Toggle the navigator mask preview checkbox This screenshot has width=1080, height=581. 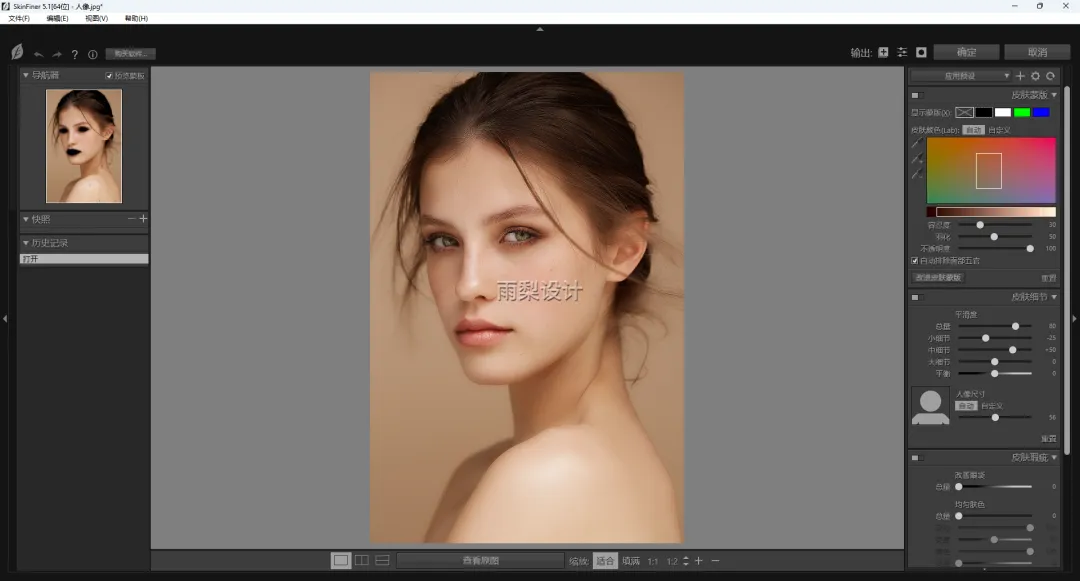coord(109,76)
